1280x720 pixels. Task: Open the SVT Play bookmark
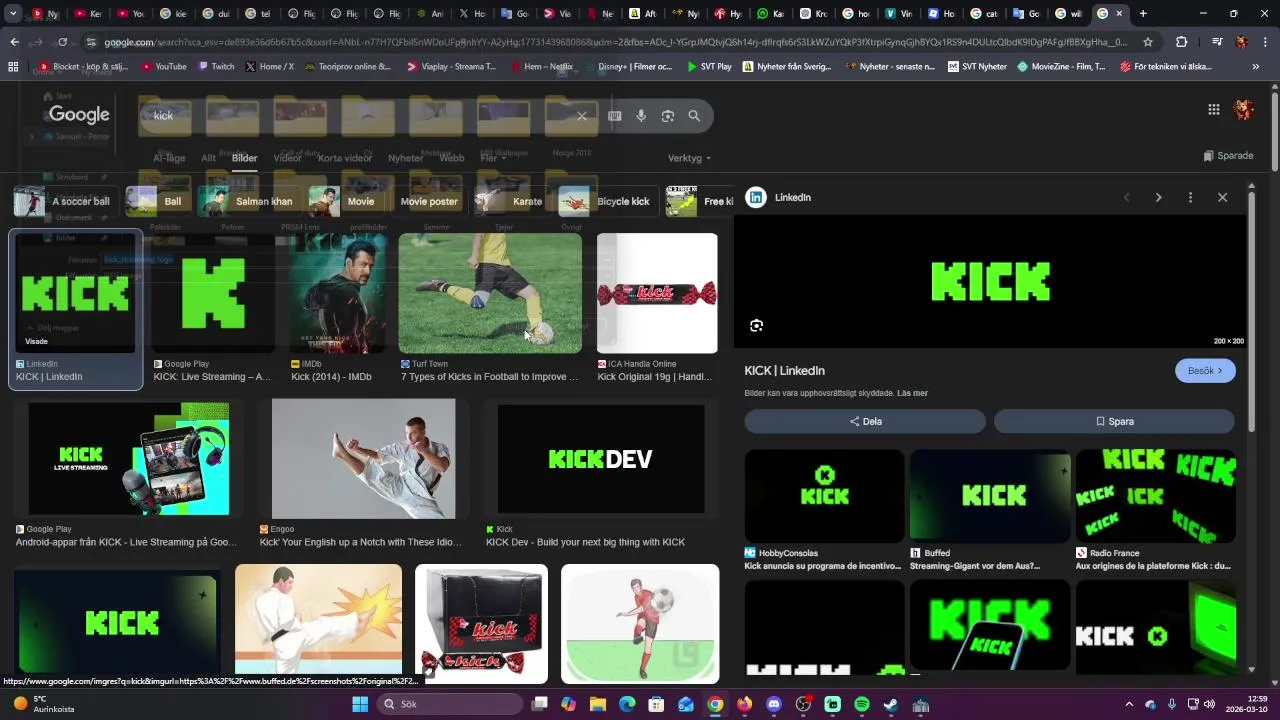click(708, 67)
